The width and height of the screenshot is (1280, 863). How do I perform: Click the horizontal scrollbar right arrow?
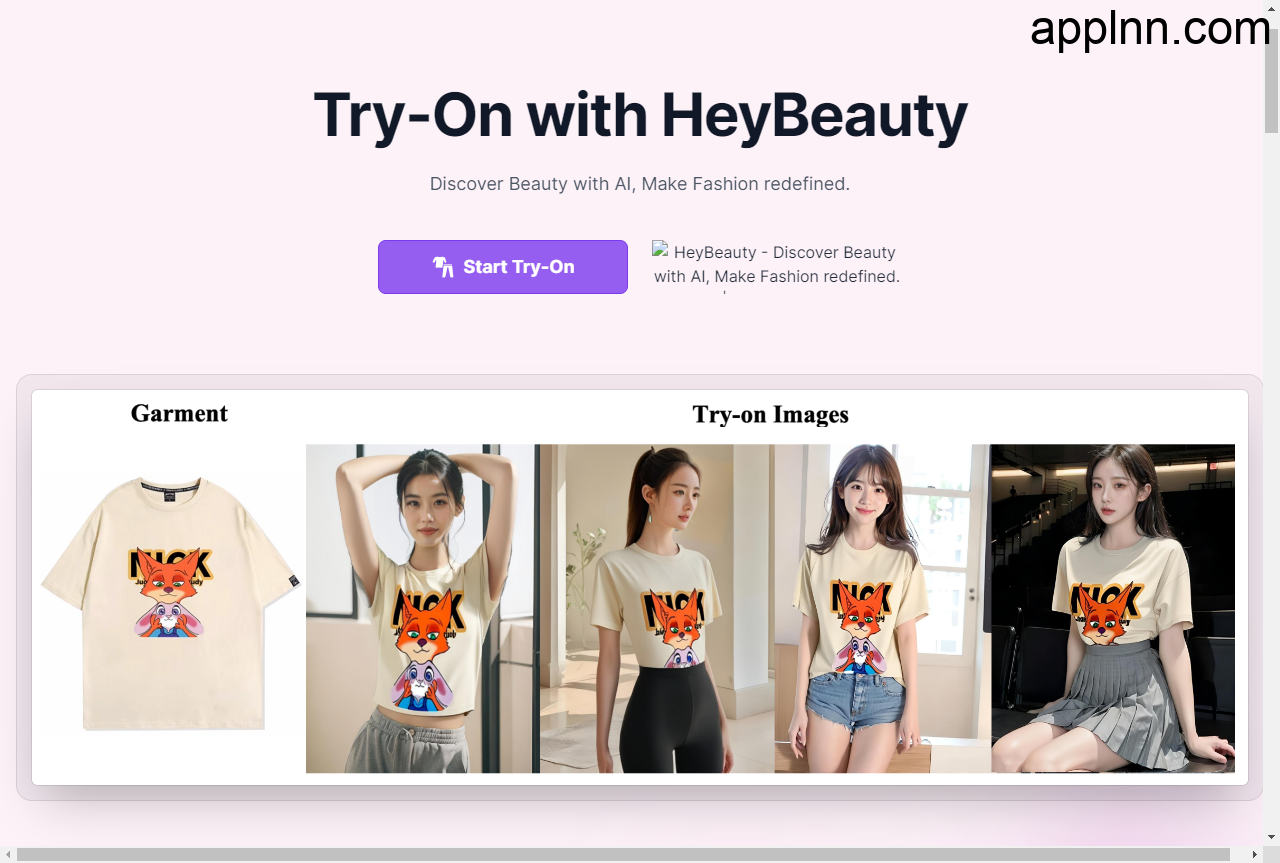tap(1255, 854)
